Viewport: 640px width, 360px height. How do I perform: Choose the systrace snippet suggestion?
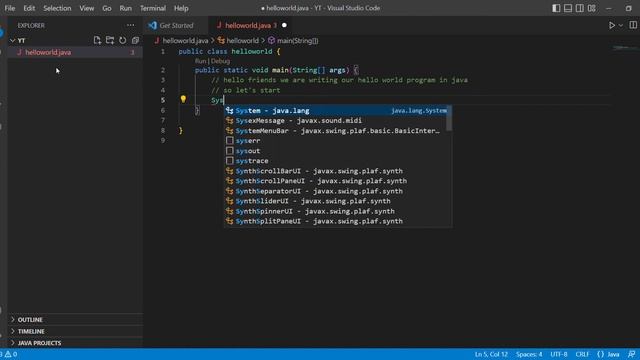(x=336, y=161)
